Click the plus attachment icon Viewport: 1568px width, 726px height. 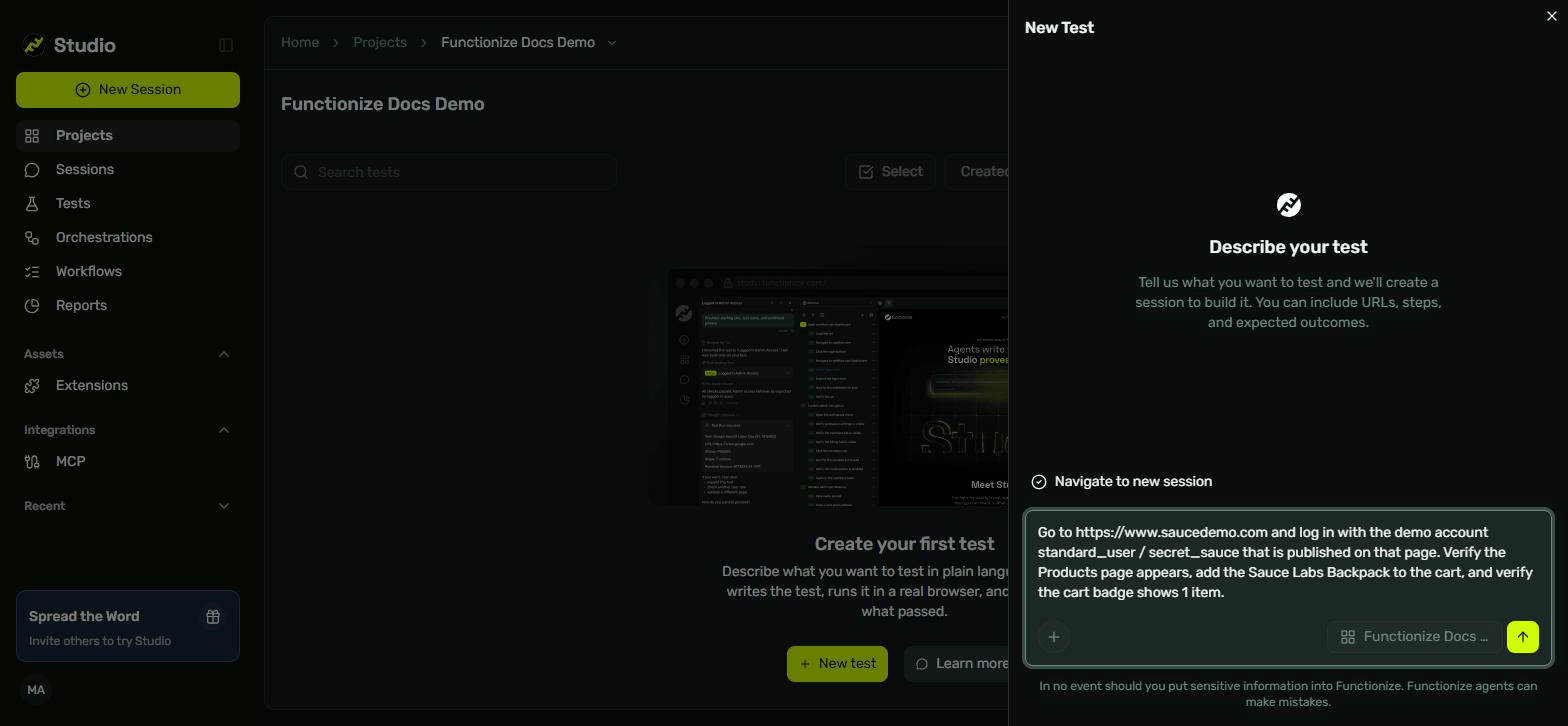click(1054, 637)
